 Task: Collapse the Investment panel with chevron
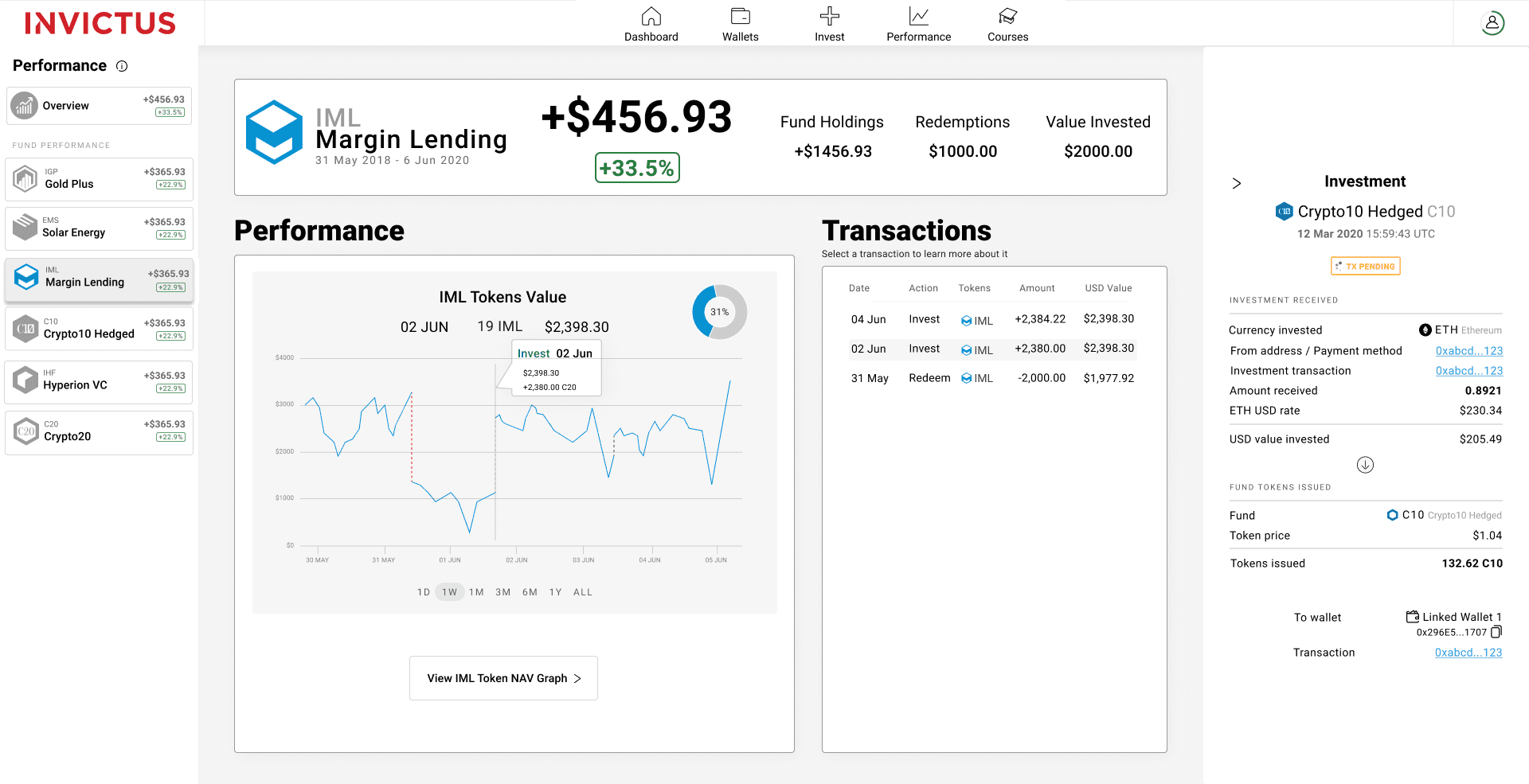1237,183
